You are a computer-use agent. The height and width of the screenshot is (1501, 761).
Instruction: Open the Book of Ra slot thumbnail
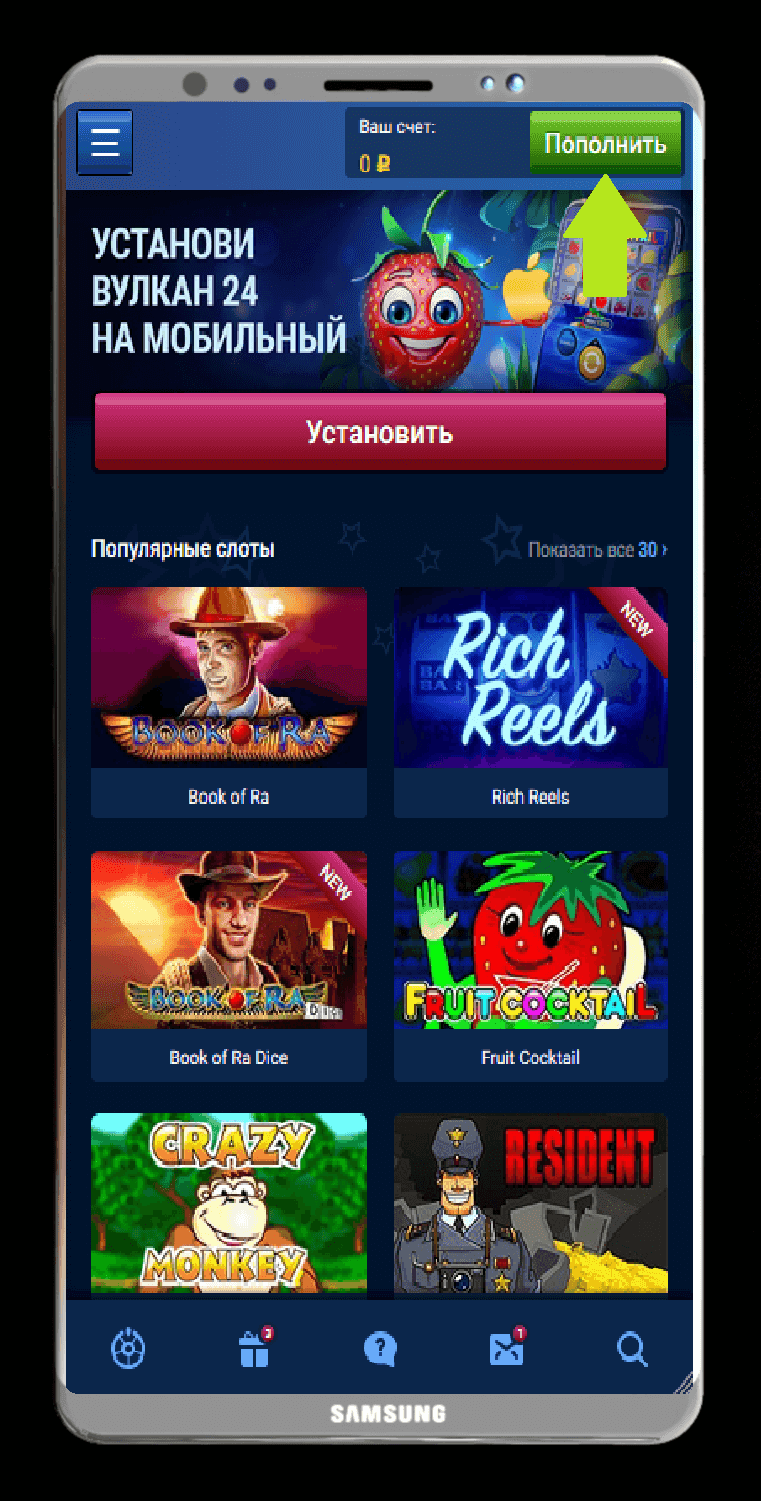pyautogui.click(x=229, y=678)
